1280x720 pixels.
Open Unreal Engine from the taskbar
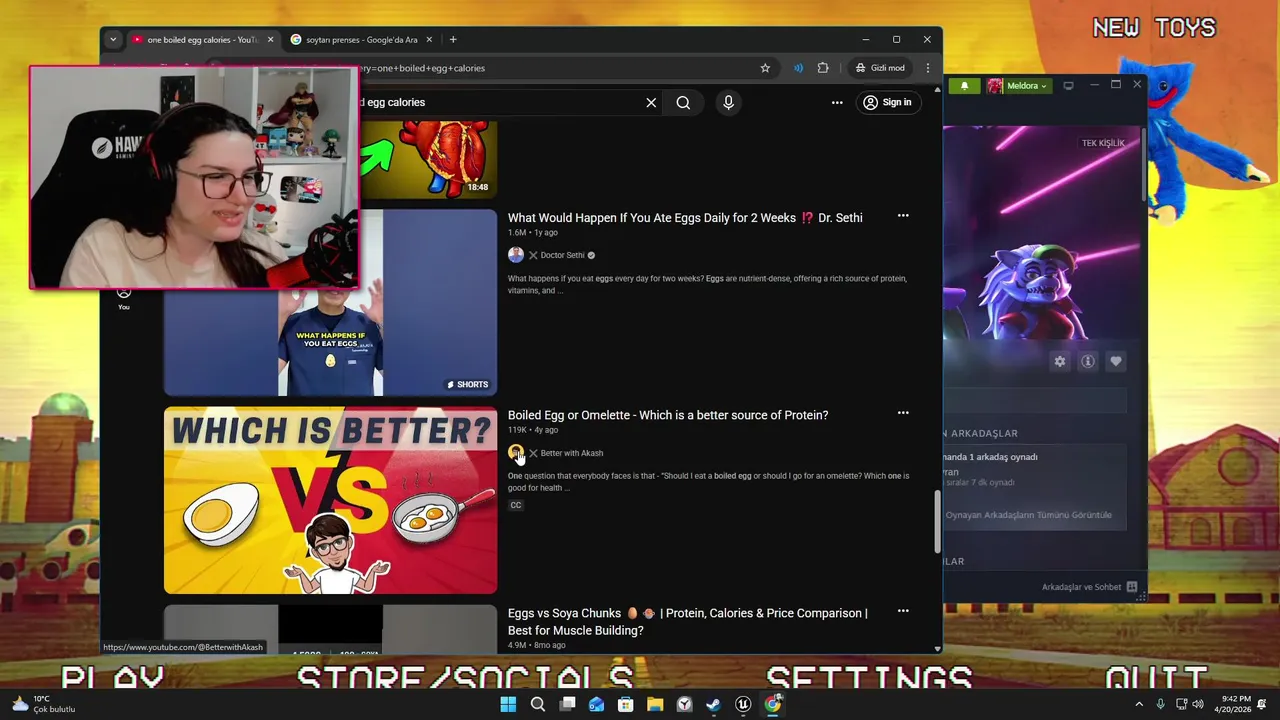(x=743, y=704)
